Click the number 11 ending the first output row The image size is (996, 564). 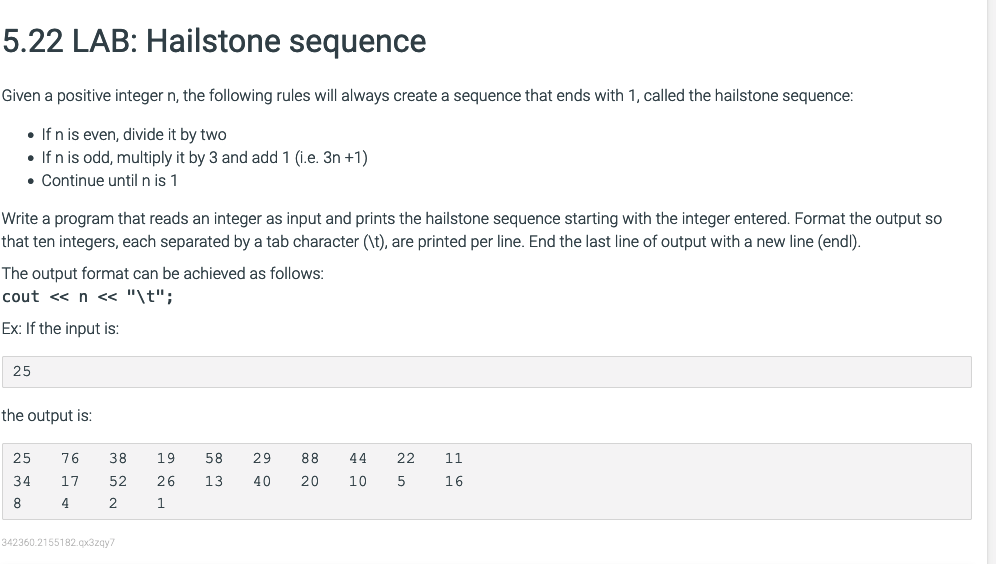click(x=454, y=458)
